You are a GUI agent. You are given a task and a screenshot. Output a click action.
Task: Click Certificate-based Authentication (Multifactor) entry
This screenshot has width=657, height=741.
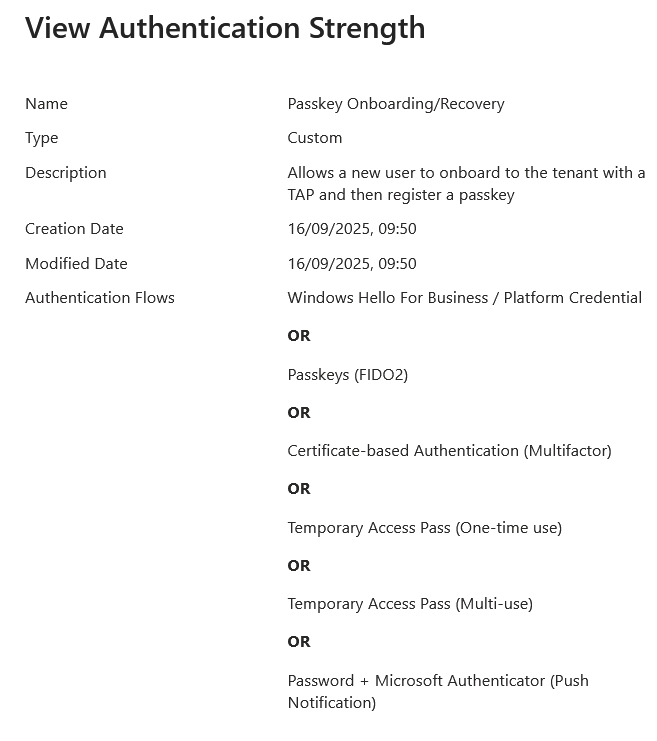(449, 451)
